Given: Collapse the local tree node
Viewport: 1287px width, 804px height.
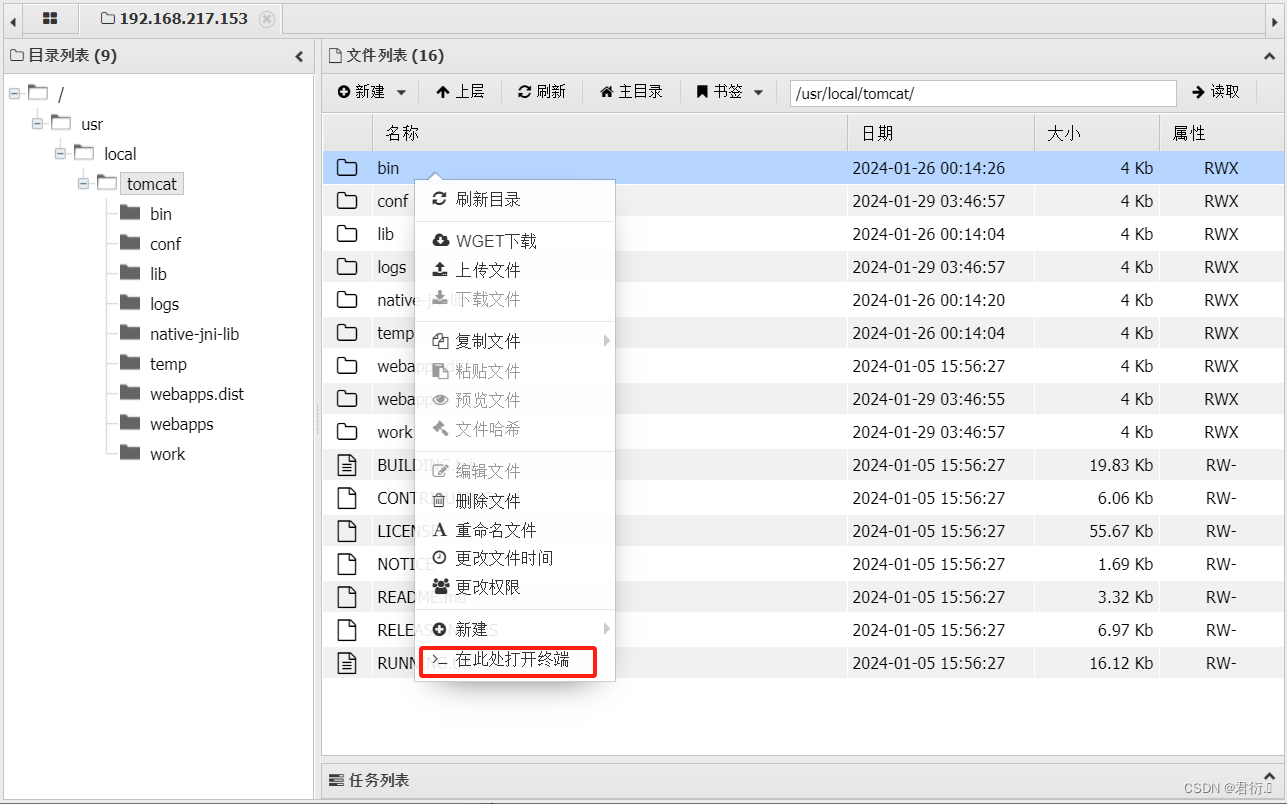Looking at the screenshot, I should (62, 154).
